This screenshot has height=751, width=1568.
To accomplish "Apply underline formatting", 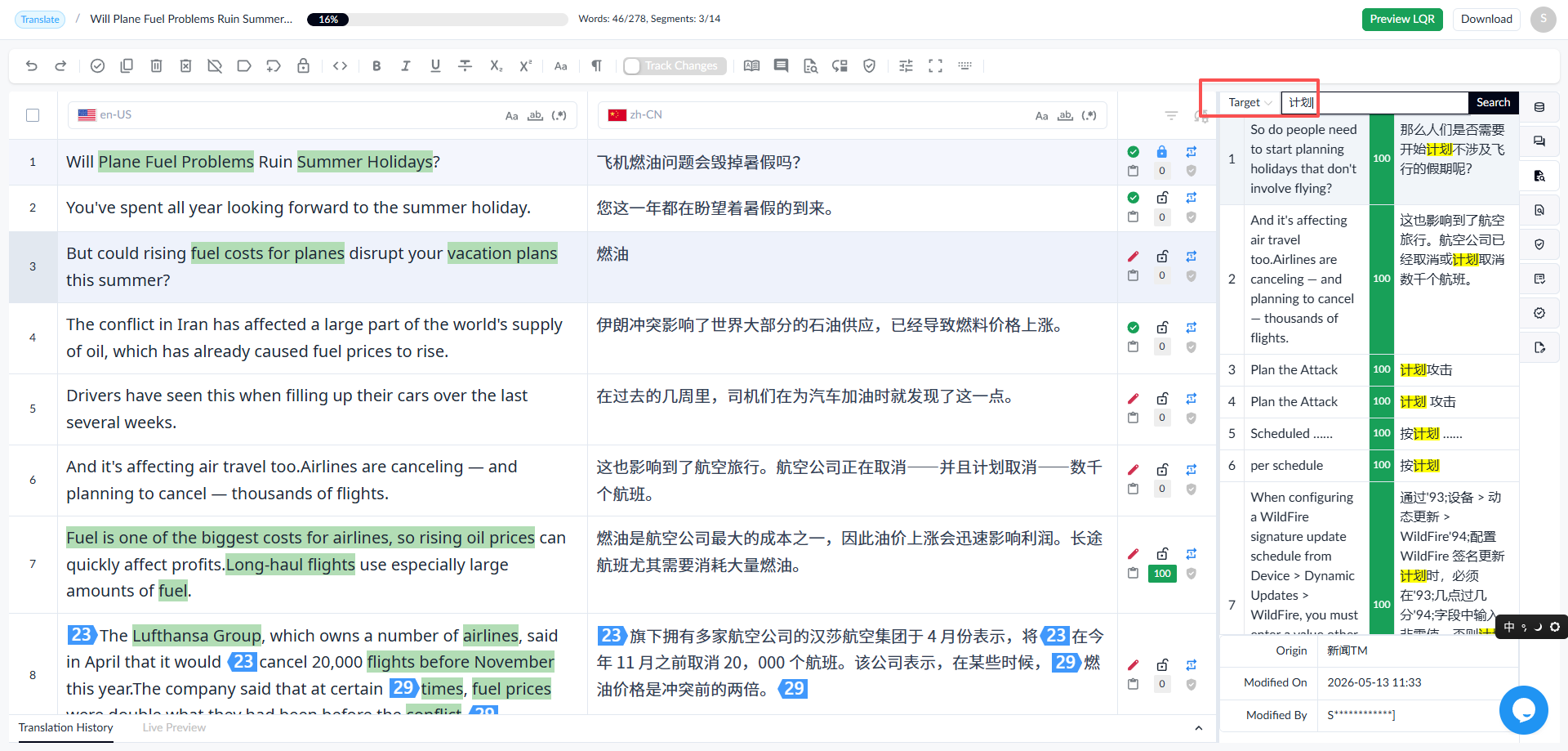I will pos(435,66).
